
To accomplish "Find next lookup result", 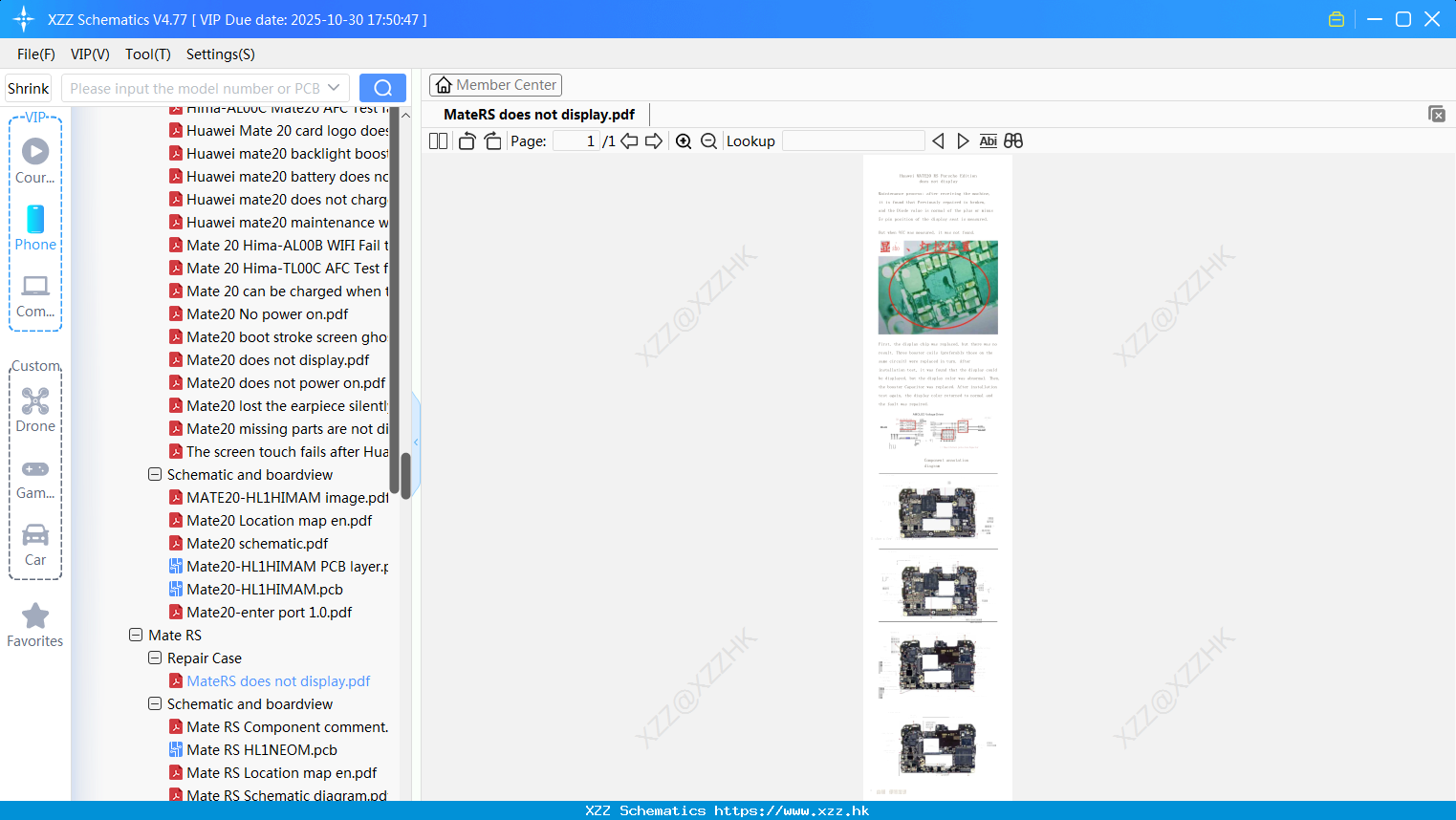I will click(963, 140).
